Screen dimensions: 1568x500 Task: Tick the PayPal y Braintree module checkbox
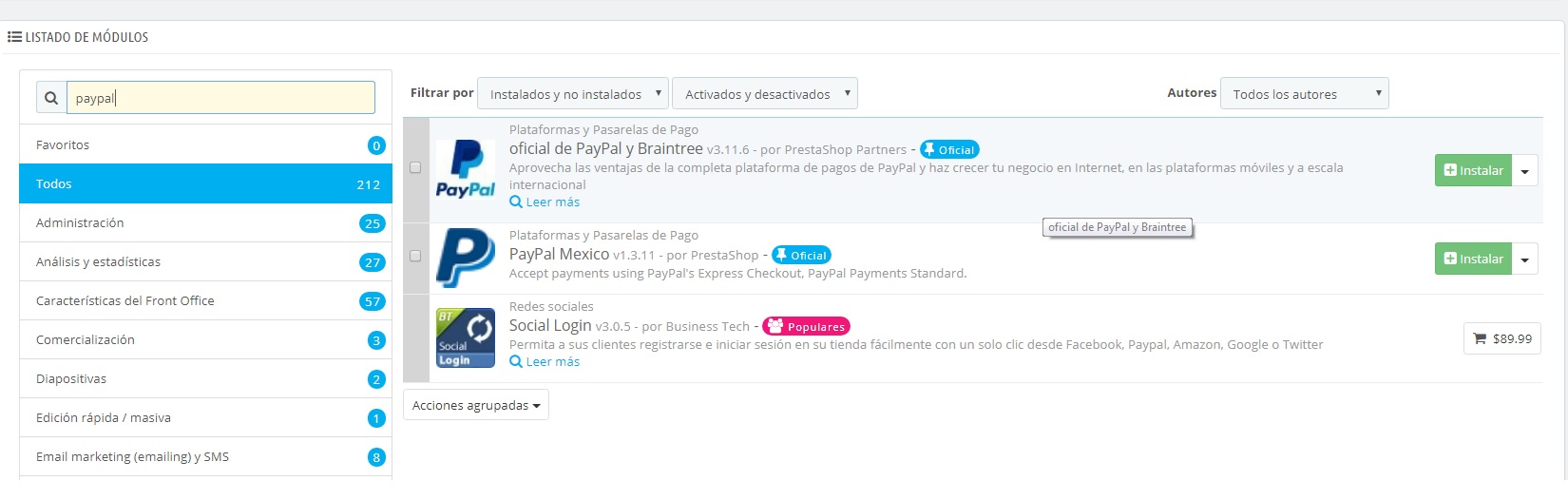pyautogui.click(x=415, y=167)
